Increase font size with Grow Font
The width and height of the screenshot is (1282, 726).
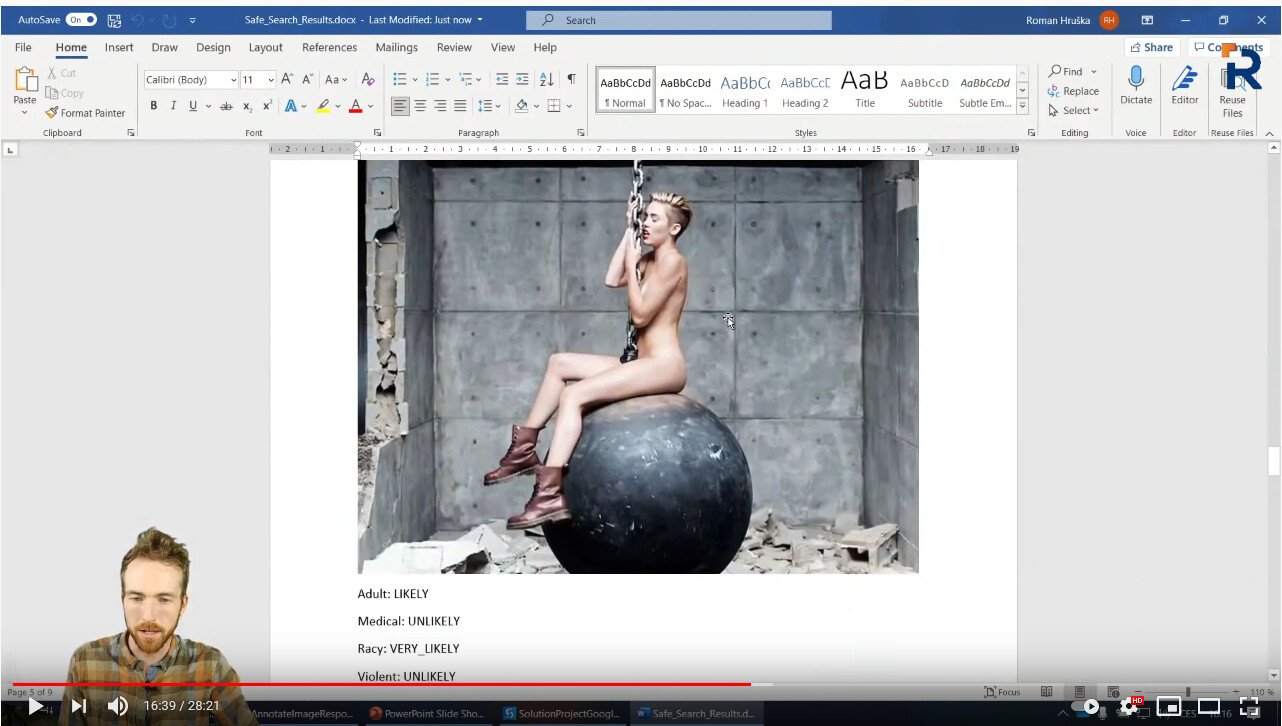click(287, 79)
